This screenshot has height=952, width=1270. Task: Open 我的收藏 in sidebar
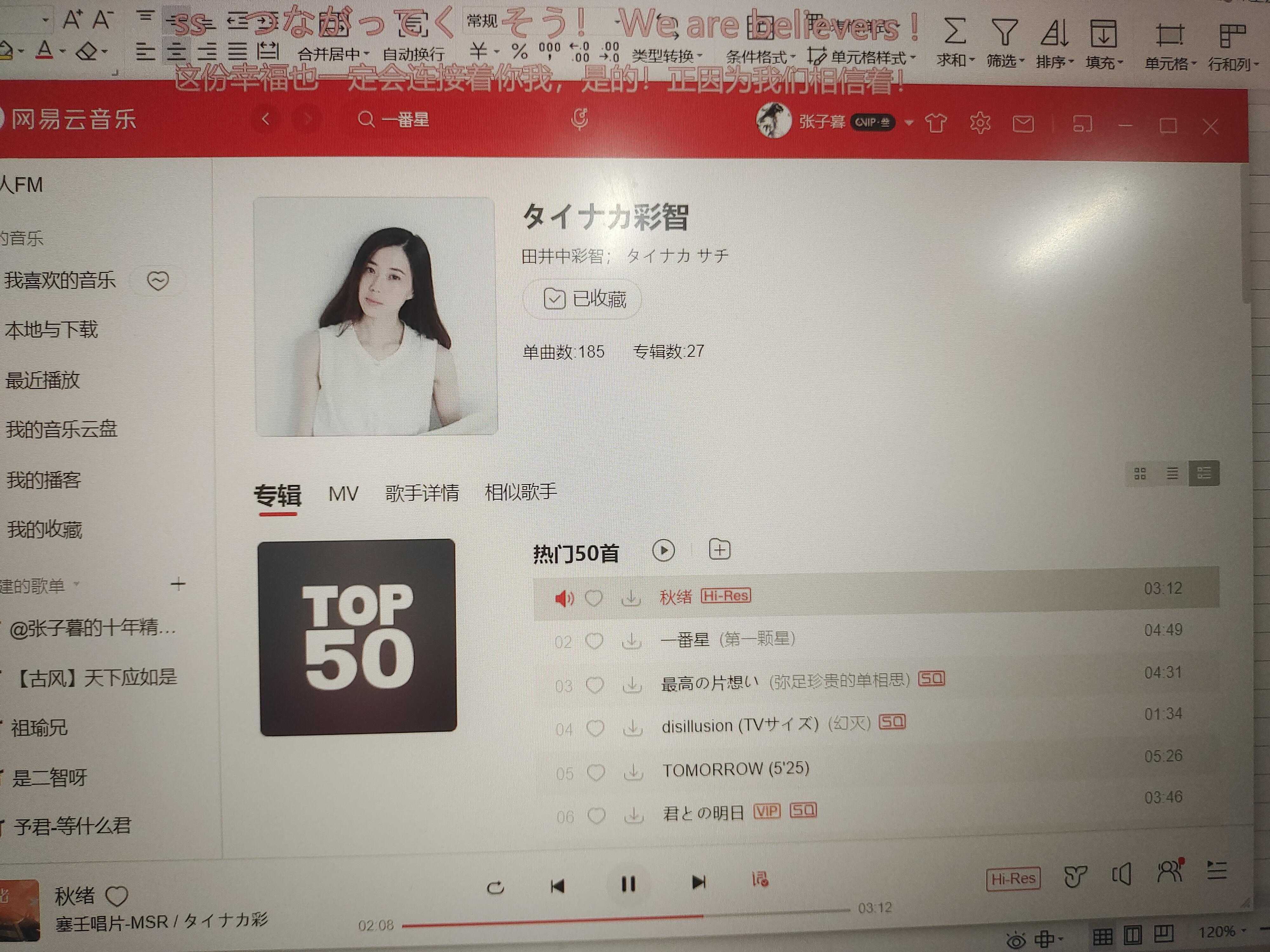[x=44, y=529]
